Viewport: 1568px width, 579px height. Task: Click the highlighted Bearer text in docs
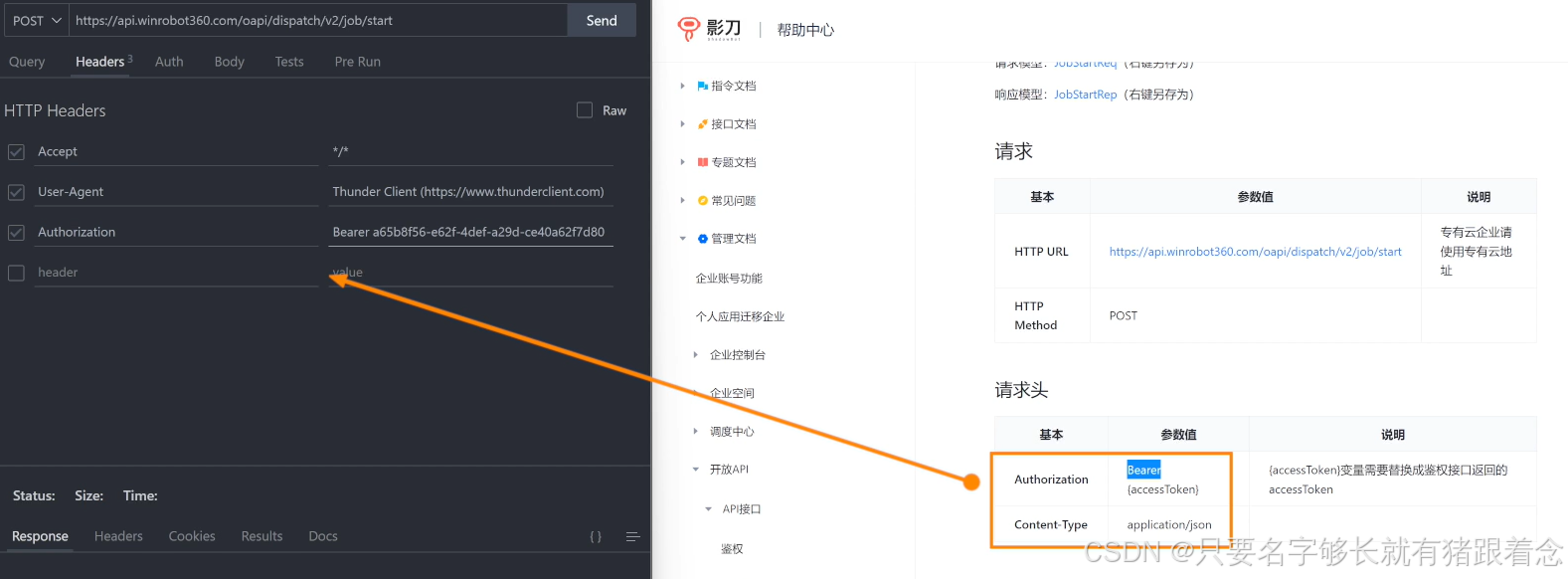pos(1143,470)
